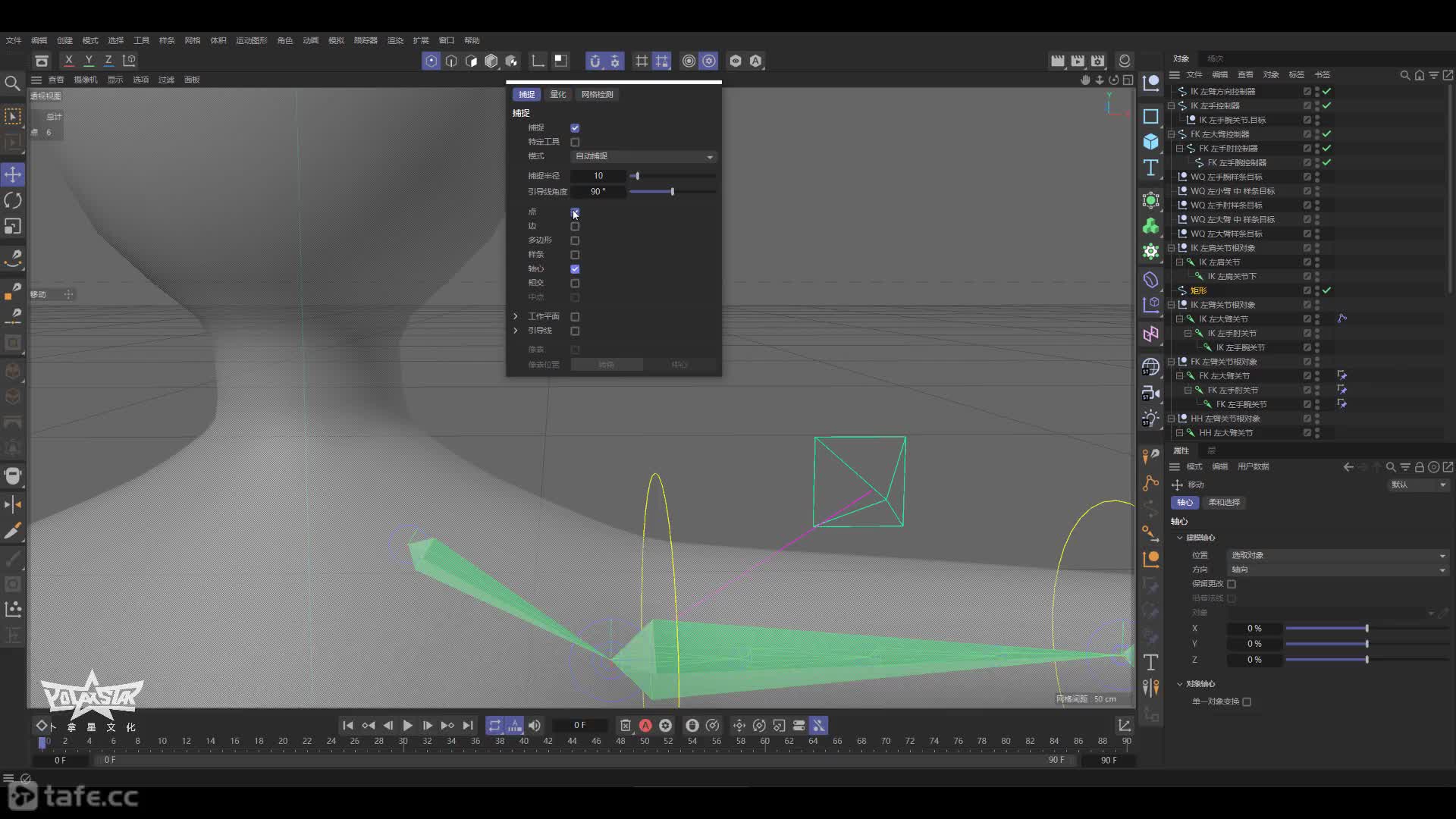The width and height of the screenshot is (1456, 819).
Task: Toggle the X axis lock icon
Action: coord(69,60)
